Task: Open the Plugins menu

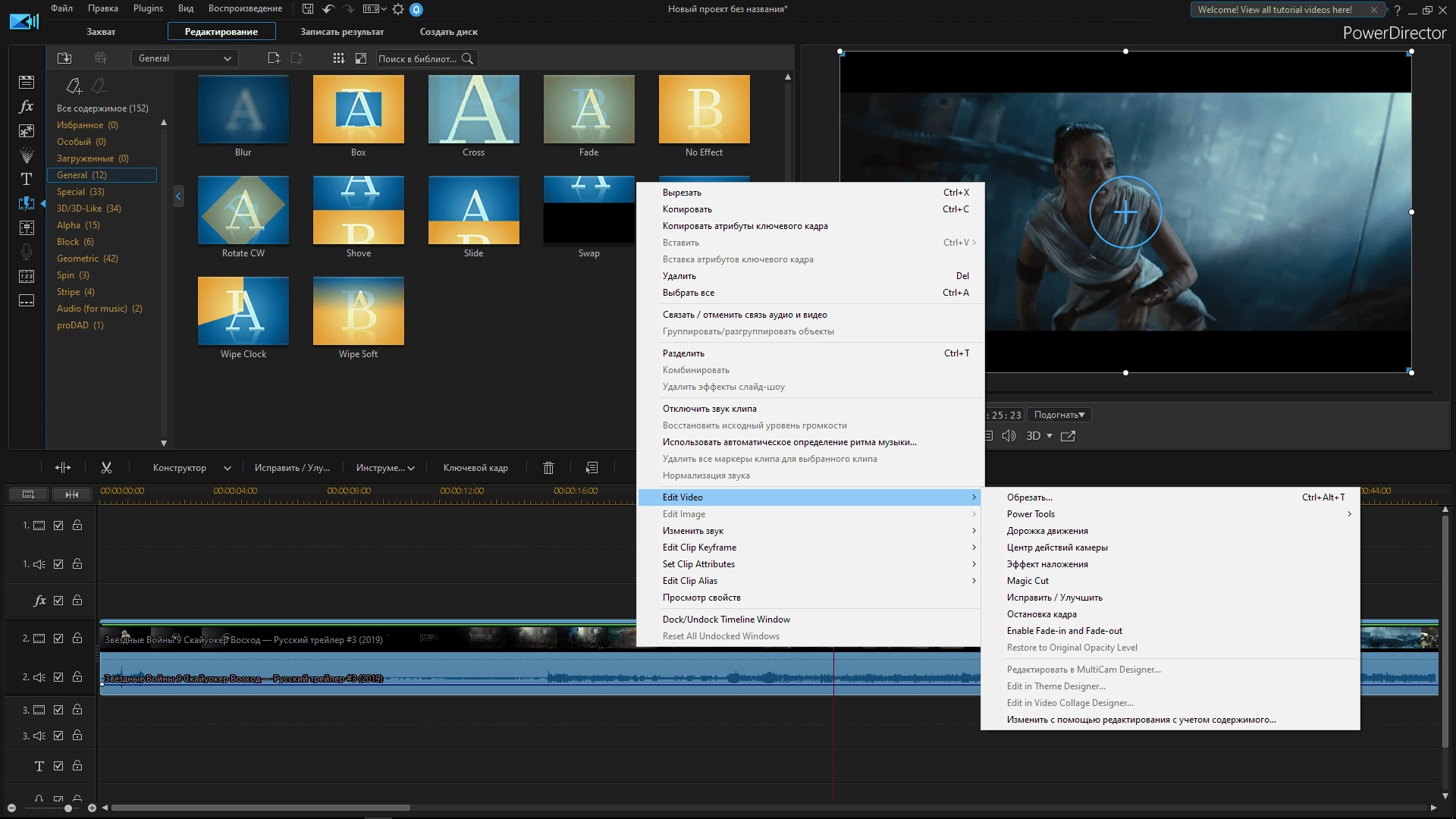Action: click(148, 8)
